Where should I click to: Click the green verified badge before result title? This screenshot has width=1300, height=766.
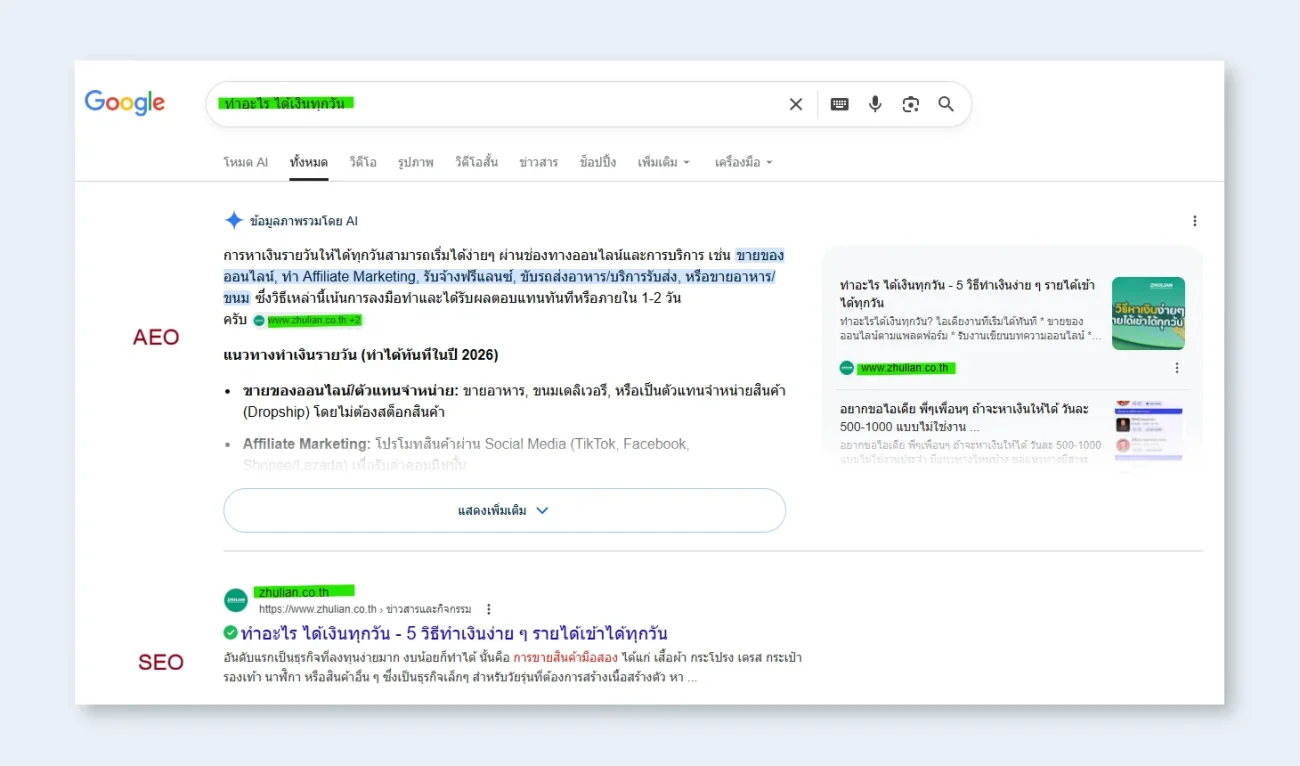pos(230,633)
